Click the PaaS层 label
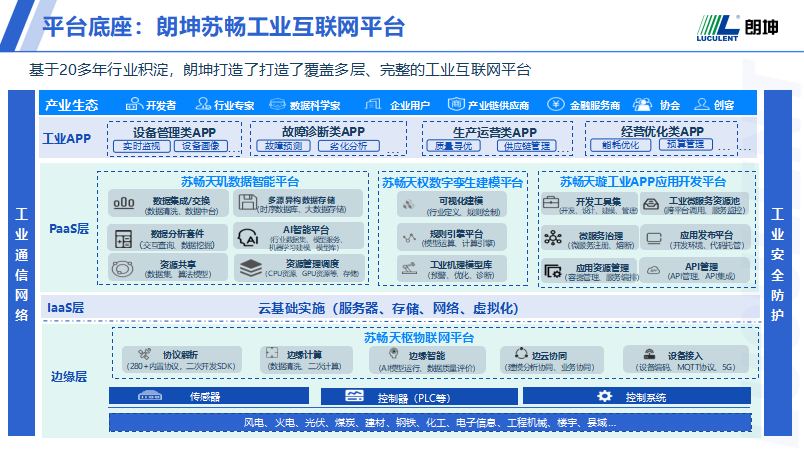Image resolution: width=804 pixels, height=450 pixels. (69, 229)
